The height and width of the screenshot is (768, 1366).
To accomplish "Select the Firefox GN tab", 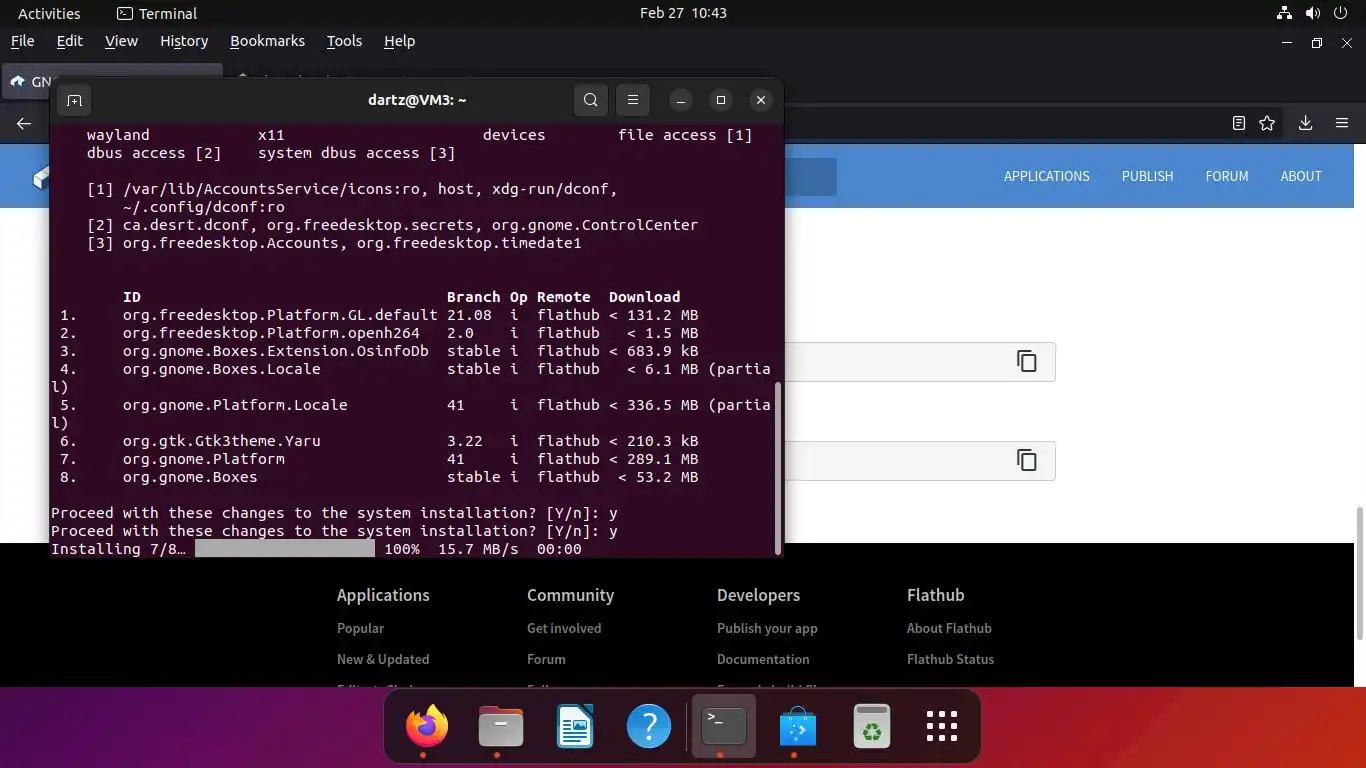I will pyautogui.click(x=112, y=81).
